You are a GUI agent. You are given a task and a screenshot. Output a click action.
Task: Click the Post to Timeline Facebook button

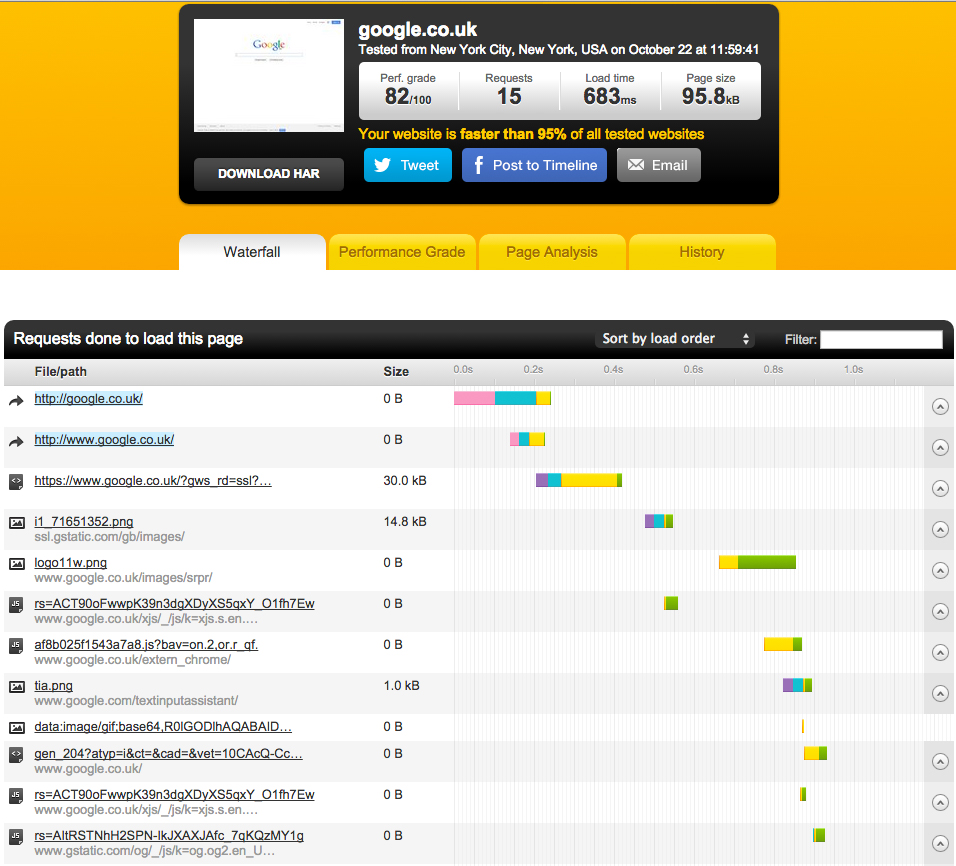pos(534,165)
